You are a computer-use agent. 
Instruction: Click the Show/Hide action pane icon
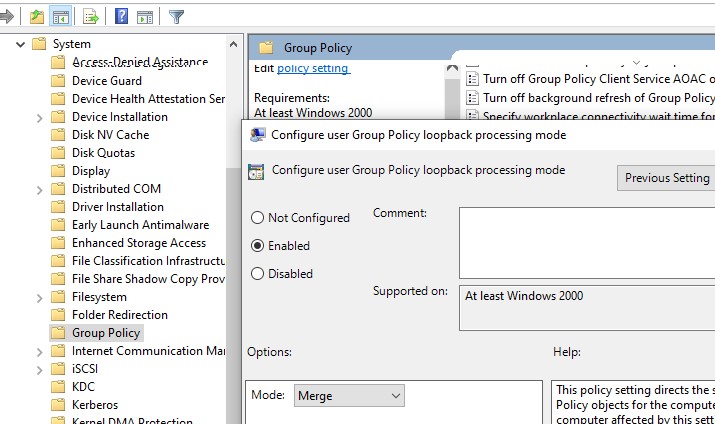[145, 16]
